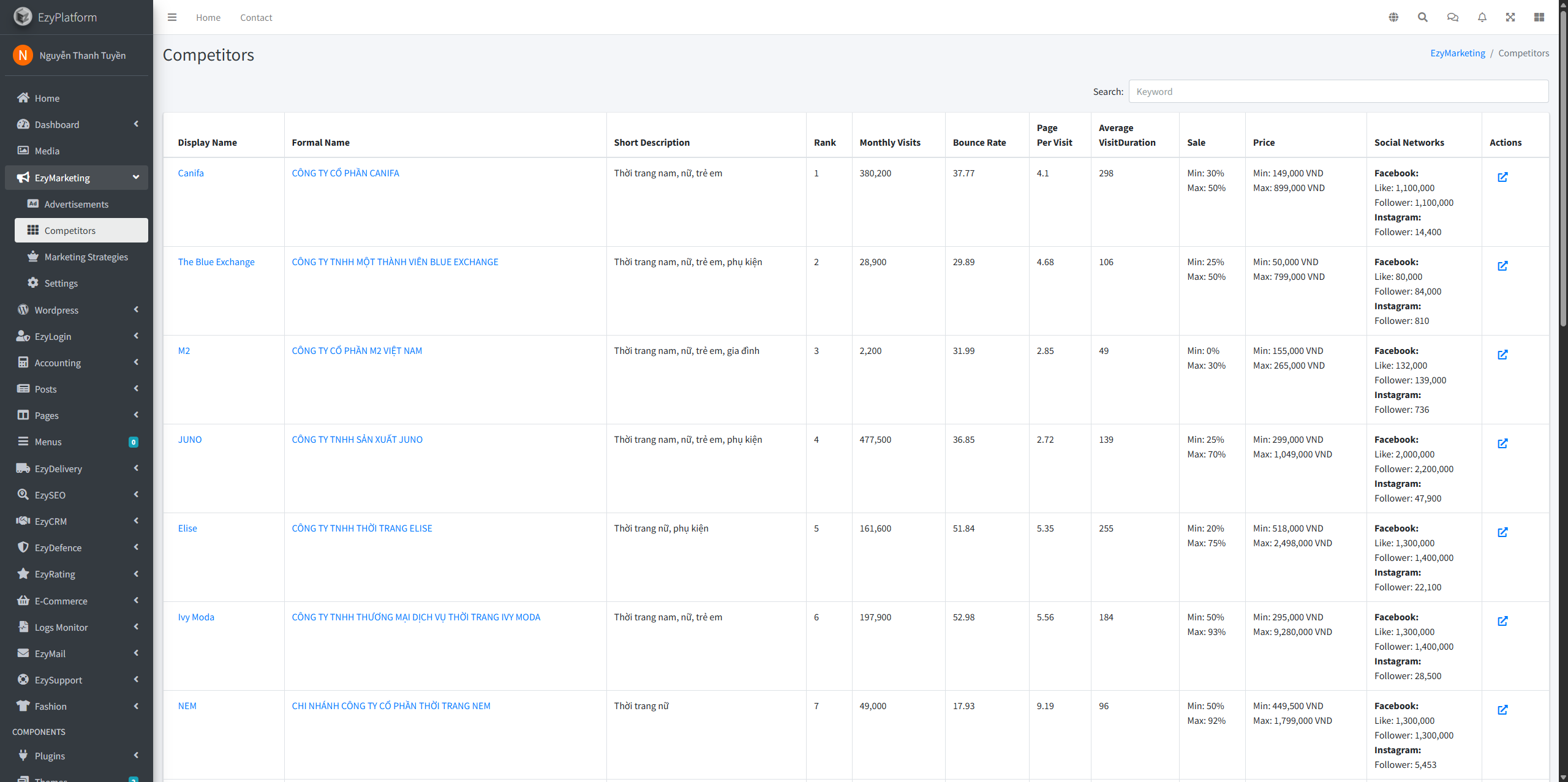This screenshot has height=782, width=1568.
Task: Open Media in the sidebar
Action: pyautogui.click(x=77, y=151)
